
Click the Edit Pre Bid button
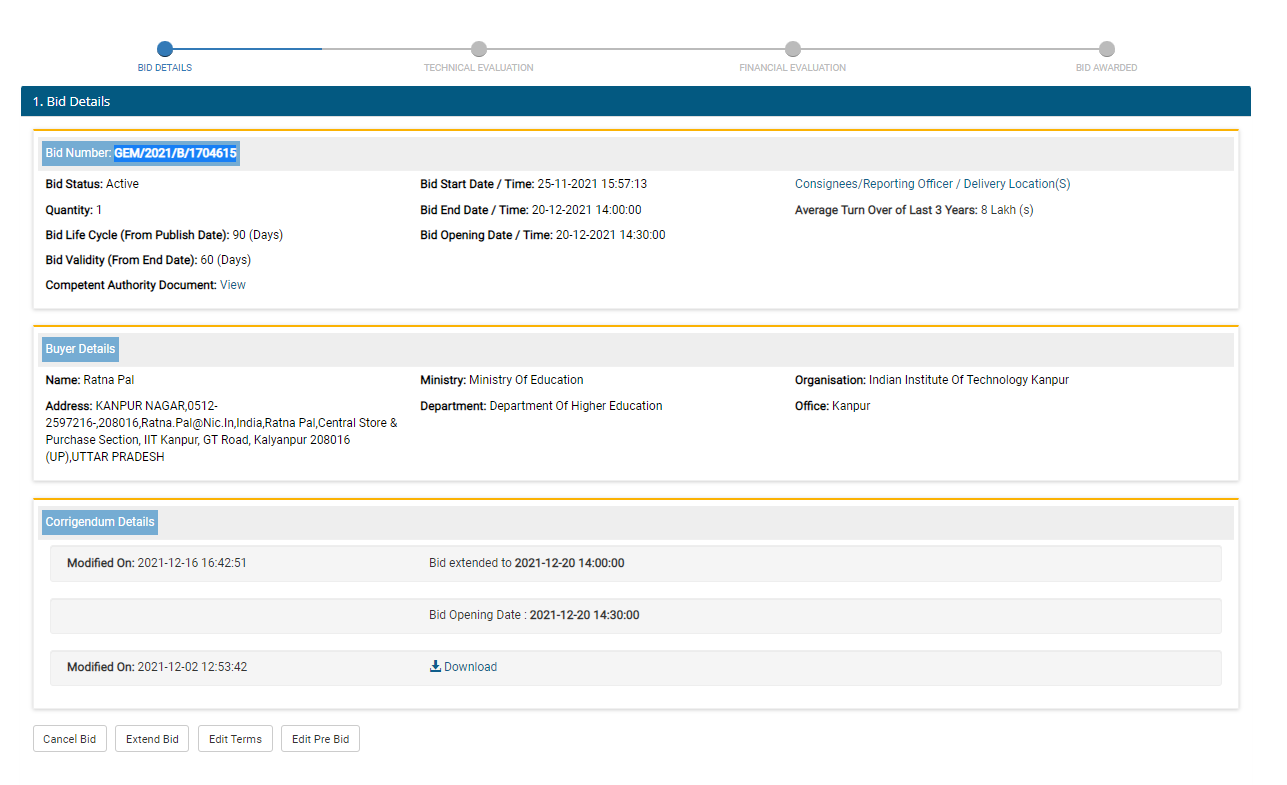(320, 739)
